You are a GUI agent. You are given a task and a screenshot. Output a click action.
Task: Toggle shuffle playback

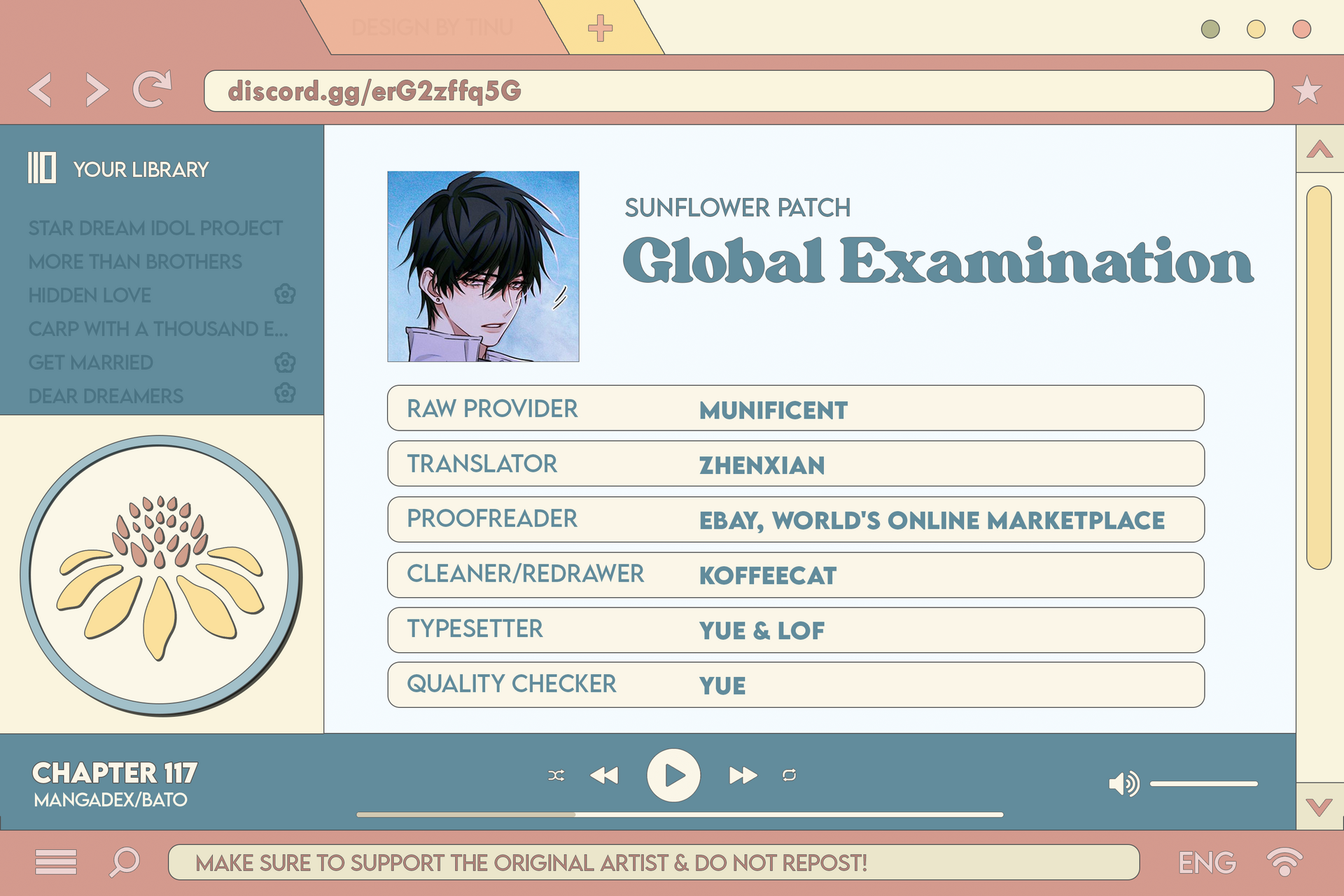tap(556, 775)
